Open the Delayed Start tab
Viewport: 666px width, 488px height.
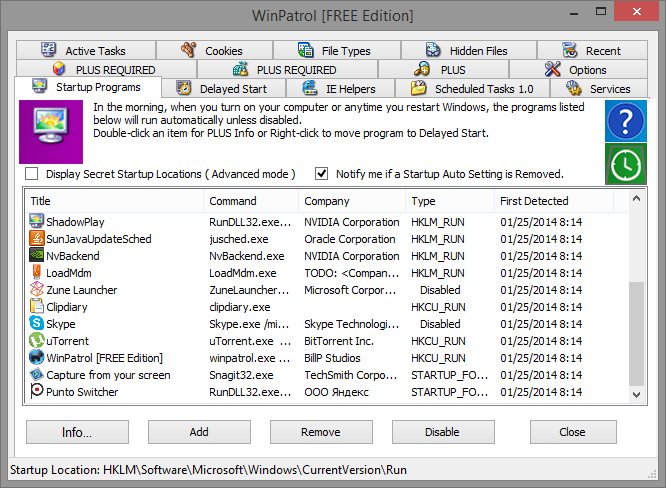click(224, 88)
